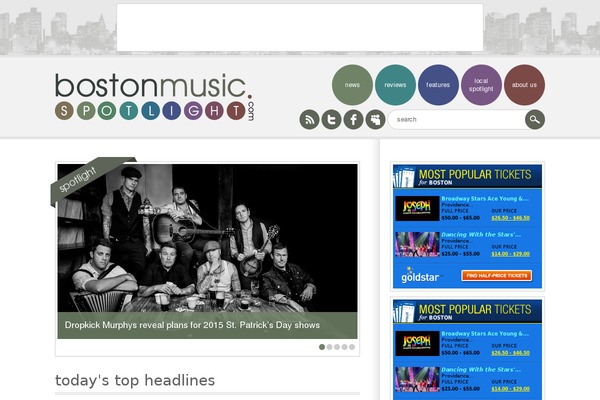Select the fifth slideshow dot
The image size is (600, 400).
[352, 347]
